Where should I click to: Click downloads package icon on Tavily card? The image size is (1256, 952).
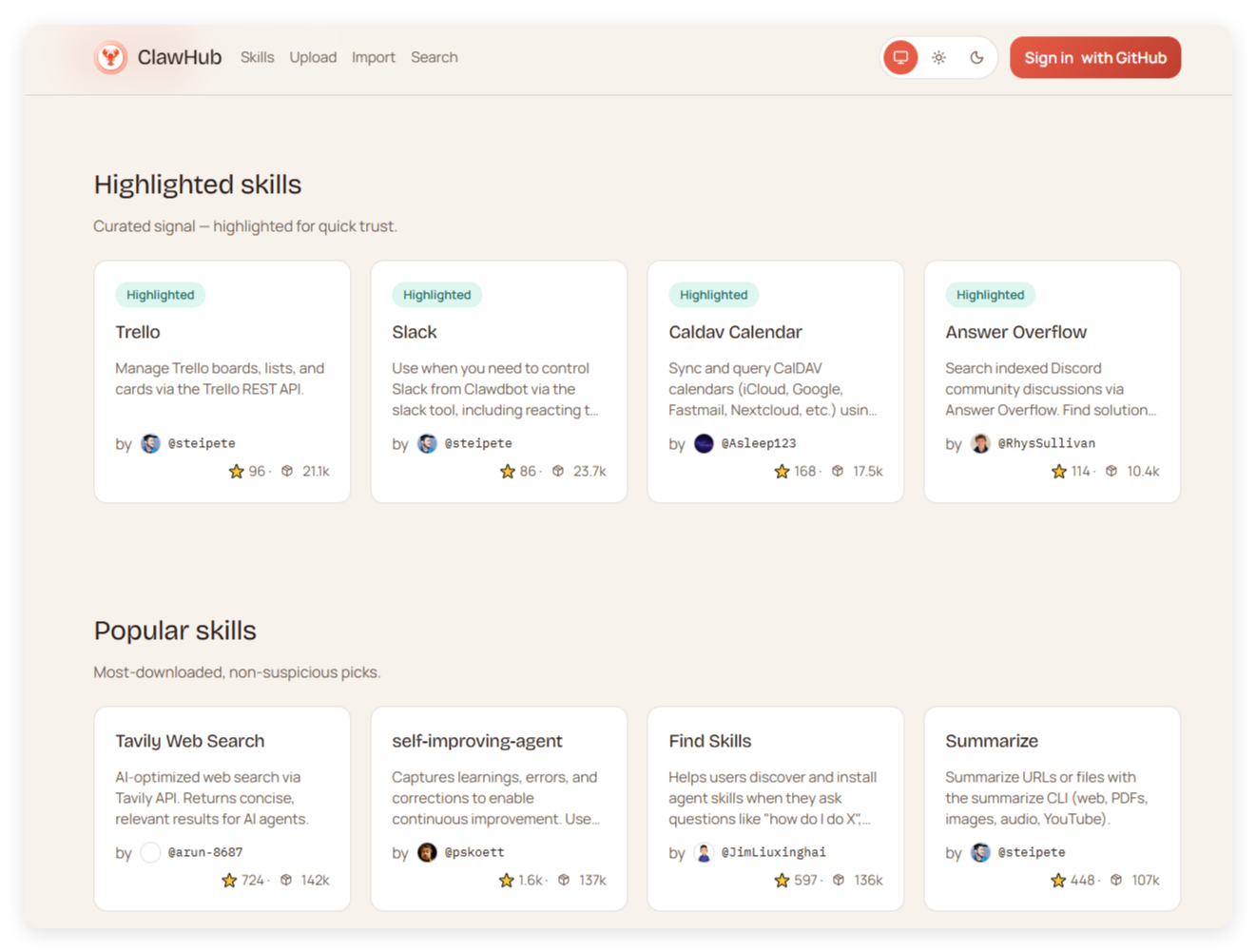(286, 880)
